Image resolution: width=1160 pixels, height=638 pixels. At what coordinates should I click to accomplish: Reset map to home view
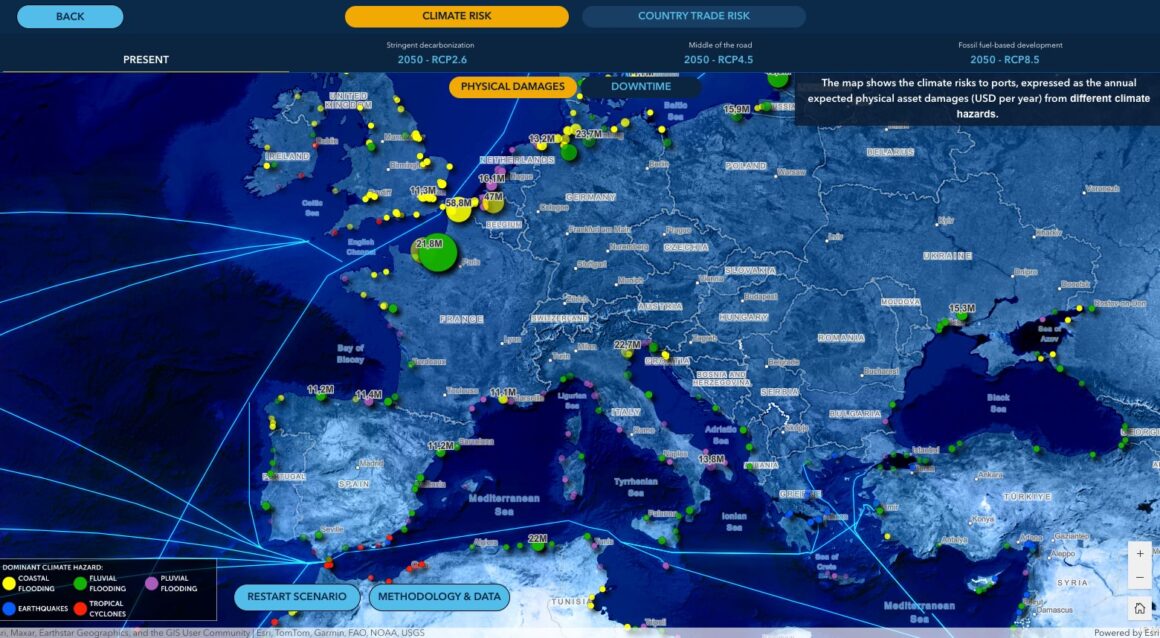1139,607
